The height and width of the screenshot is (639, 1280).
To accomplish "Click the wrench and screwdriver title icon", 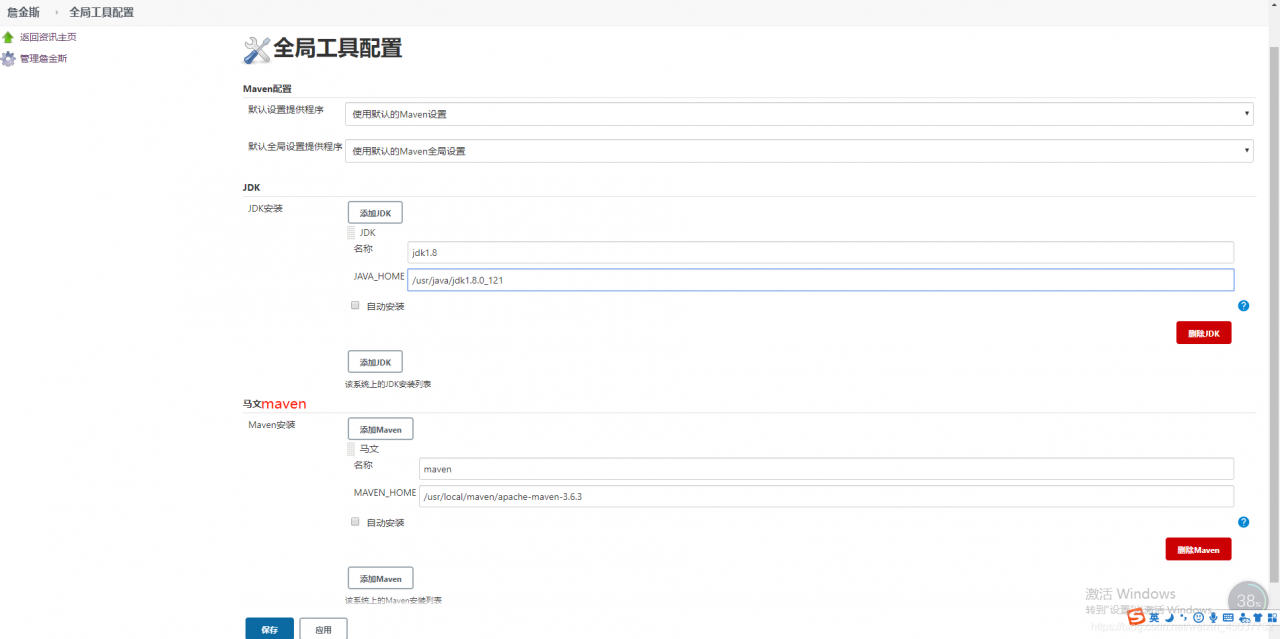I will pos(257,49).
